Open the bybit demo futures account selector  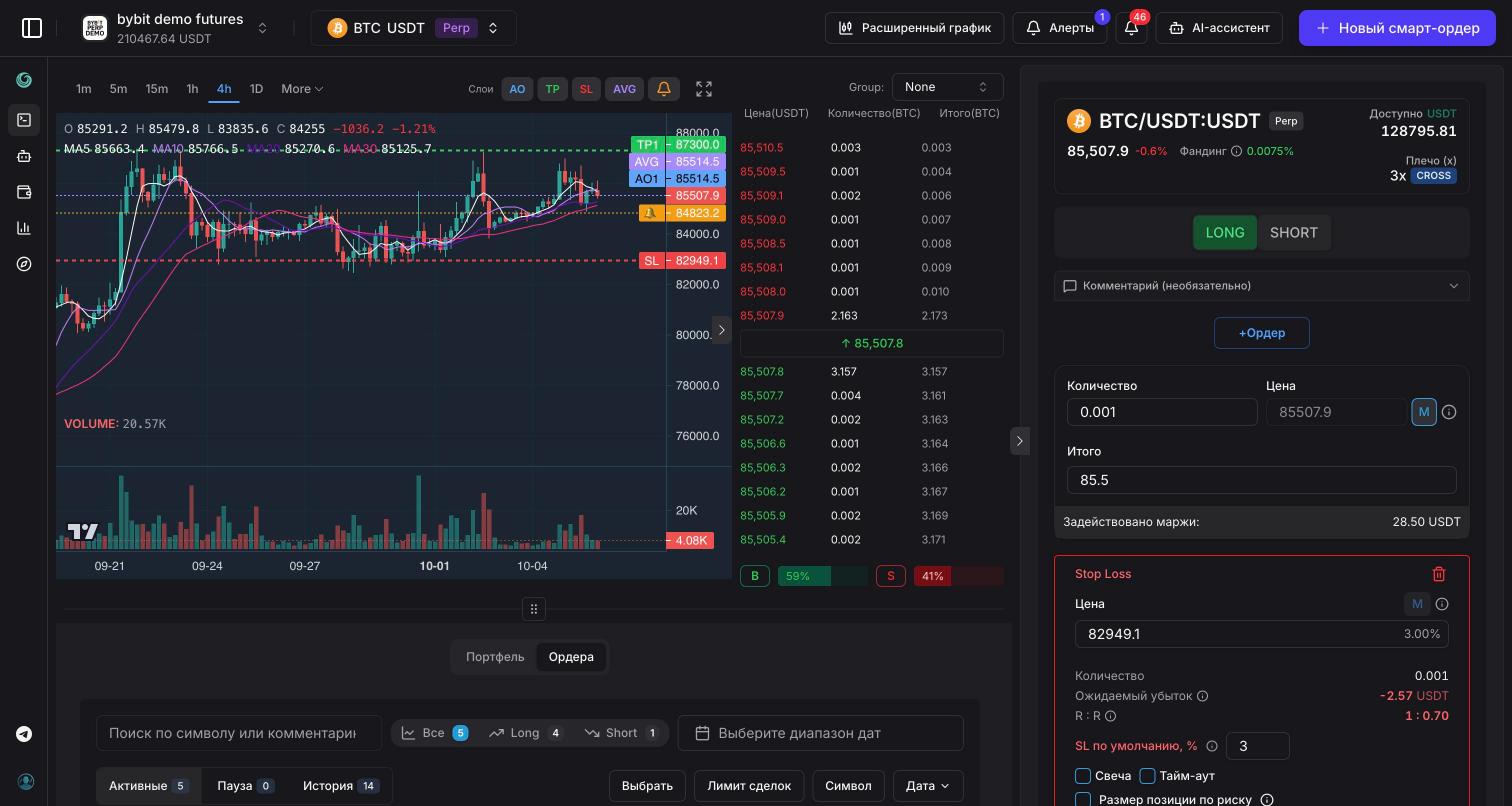pyautogui.click(x=176, y=28)
